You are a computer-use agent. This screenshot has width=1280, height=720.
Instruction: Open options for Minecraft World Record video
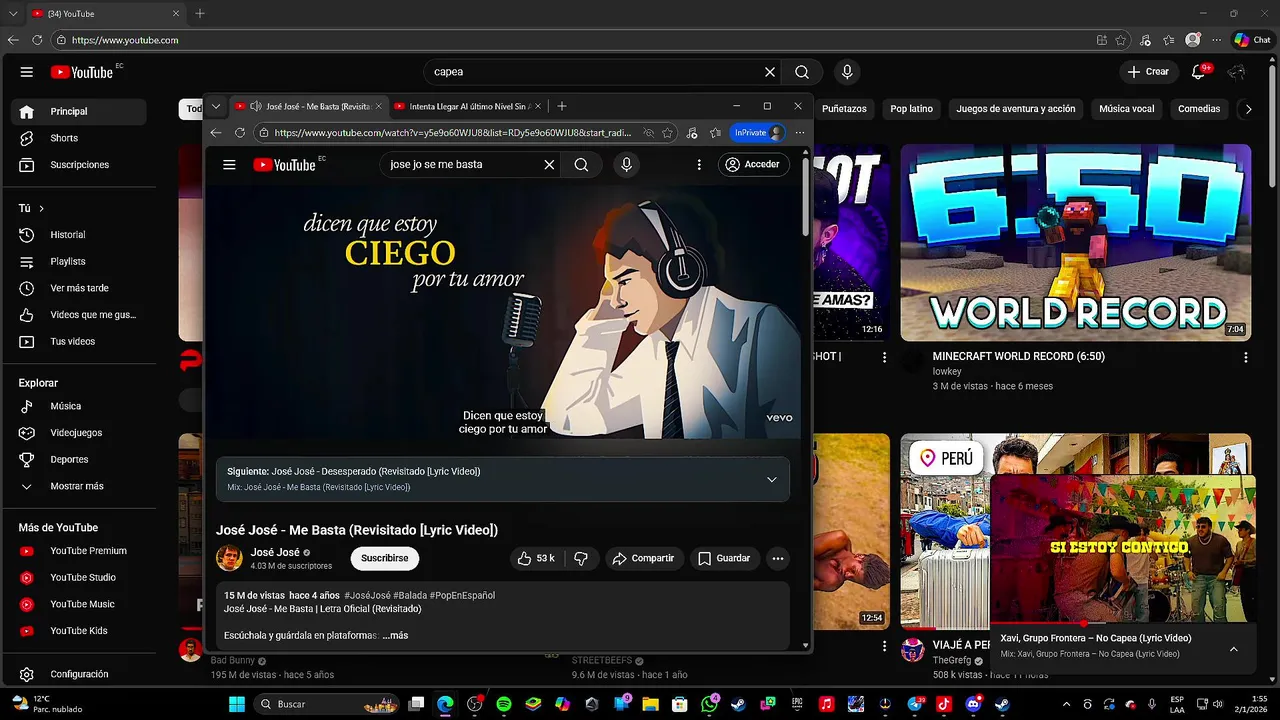coord(1245,357)
